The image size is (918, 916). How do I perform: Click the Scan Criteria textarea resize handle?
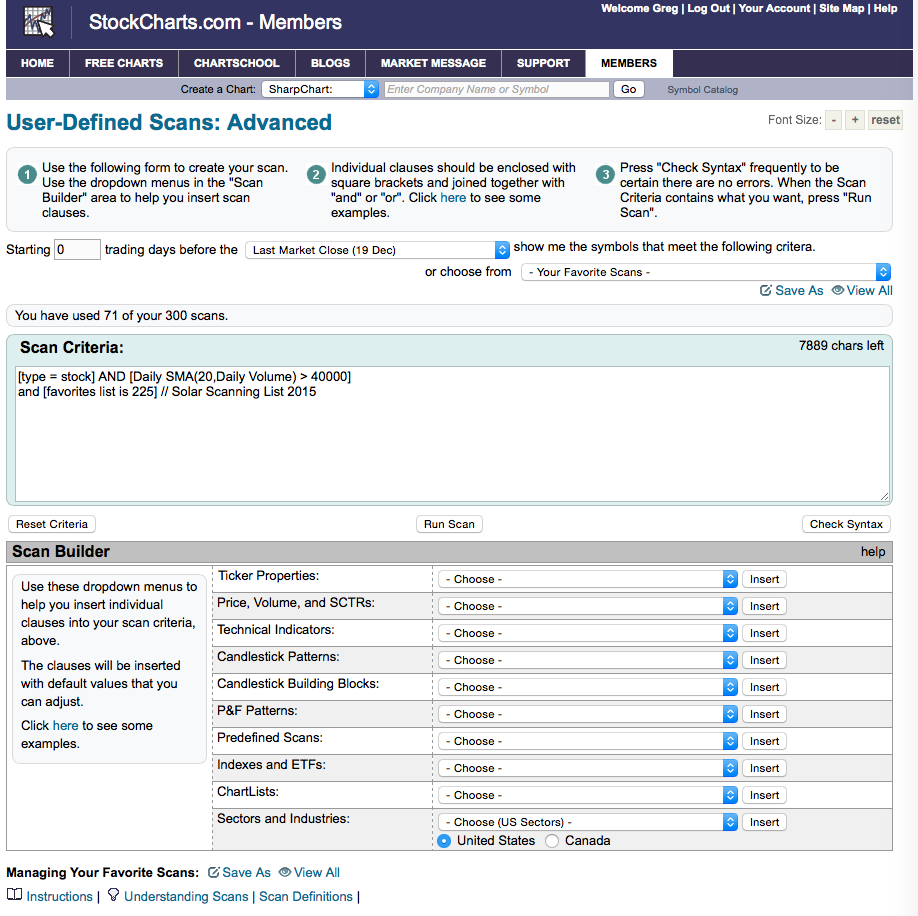[884, 496]
